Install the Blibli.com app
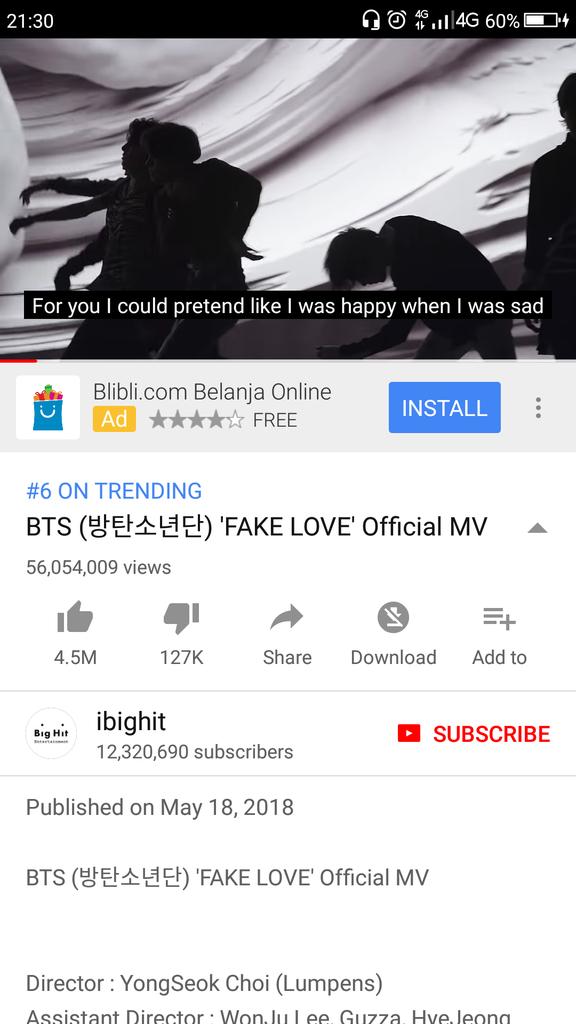Image resolution: width=576 pixels, height=1024 pixels. [x=445, y=408]
